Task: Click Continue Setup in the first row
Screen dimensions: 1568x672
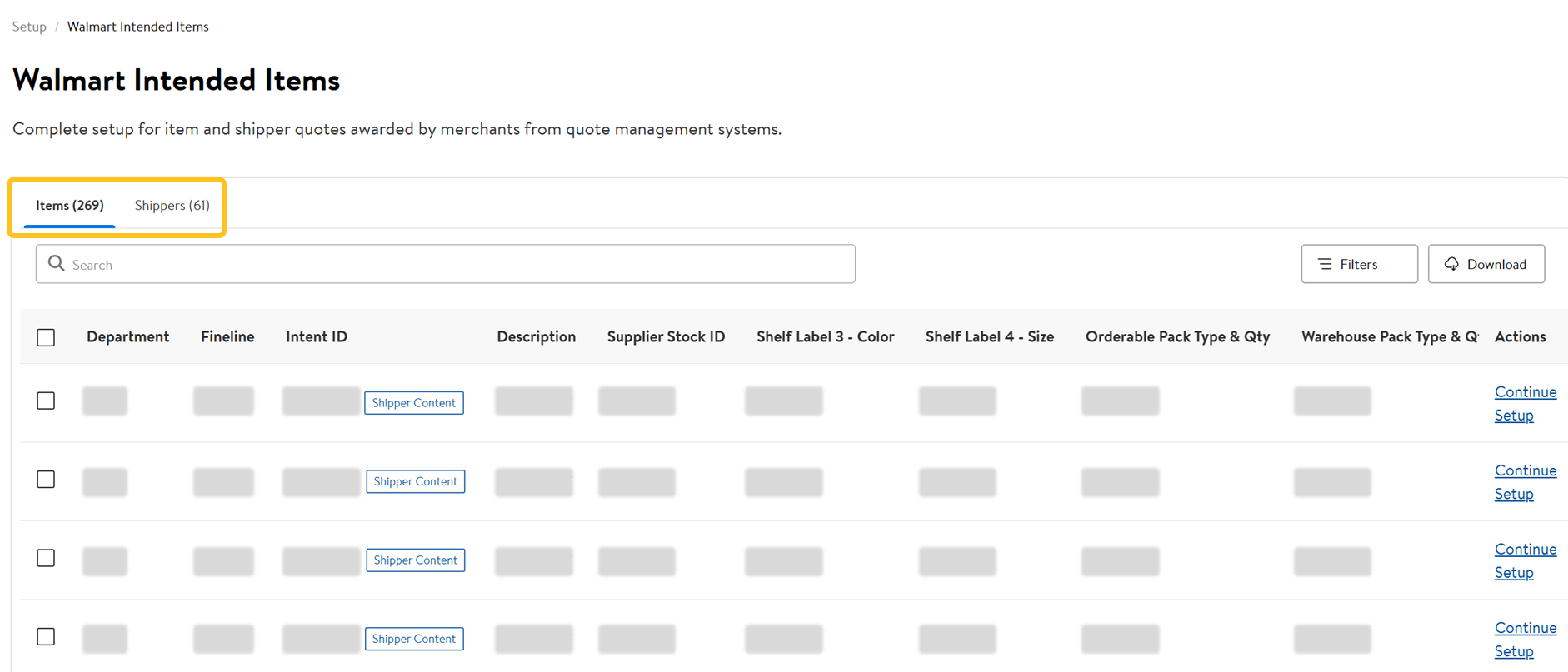Action: (1525, 403)
